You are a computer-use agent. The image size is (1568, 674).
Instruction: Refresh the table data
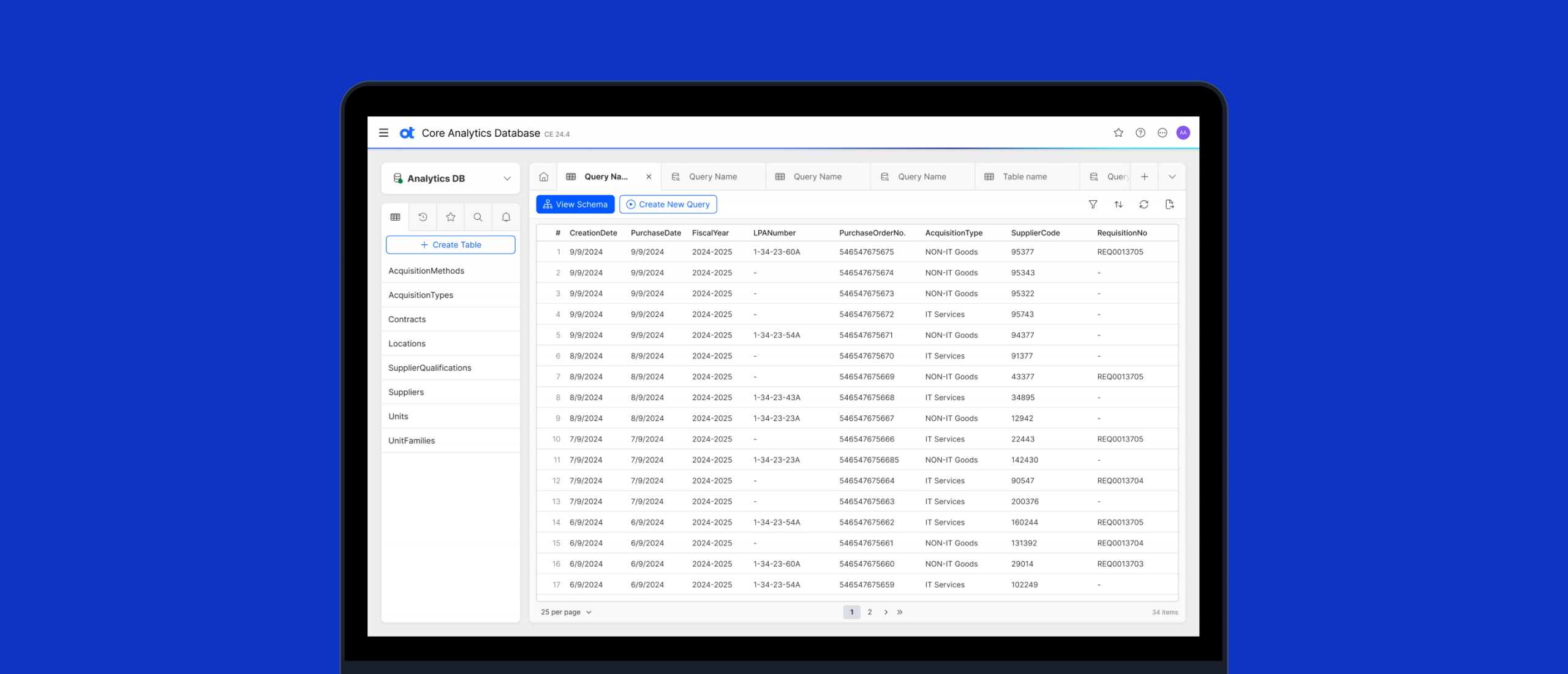click(1144, 205)
